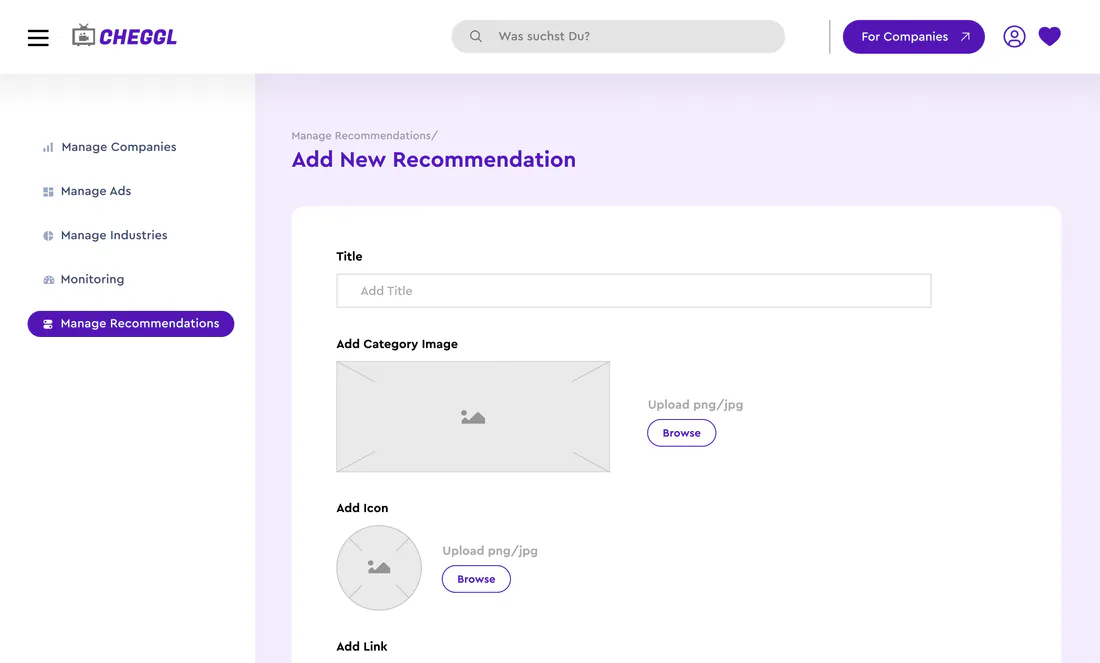Focus the Was suchst Du? search field
1100x663 pixels.
pyautogui.click(x=617, y=36)
